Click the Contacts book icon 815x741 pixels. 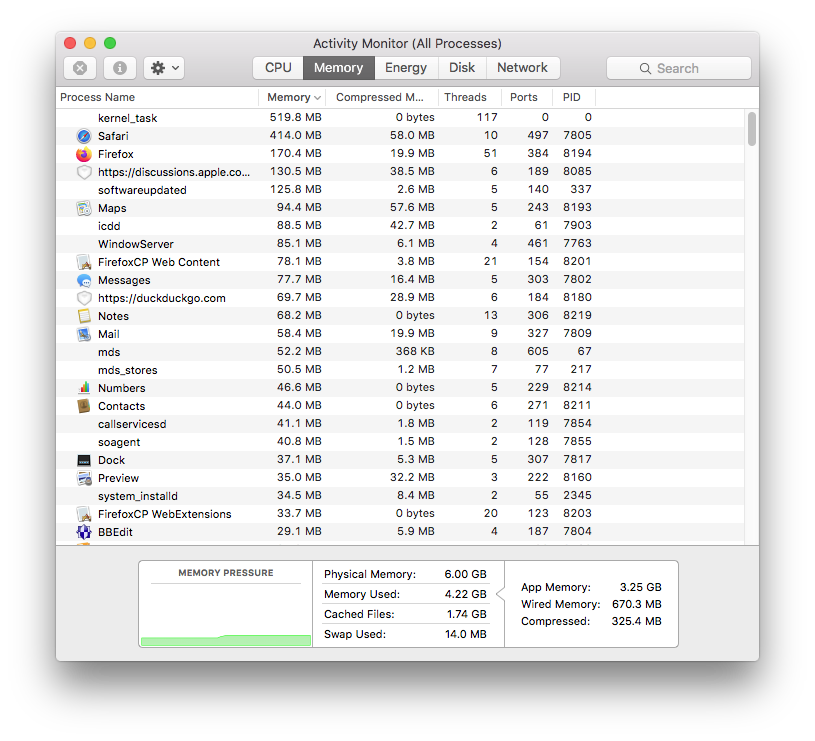click(x=84, y=406)
